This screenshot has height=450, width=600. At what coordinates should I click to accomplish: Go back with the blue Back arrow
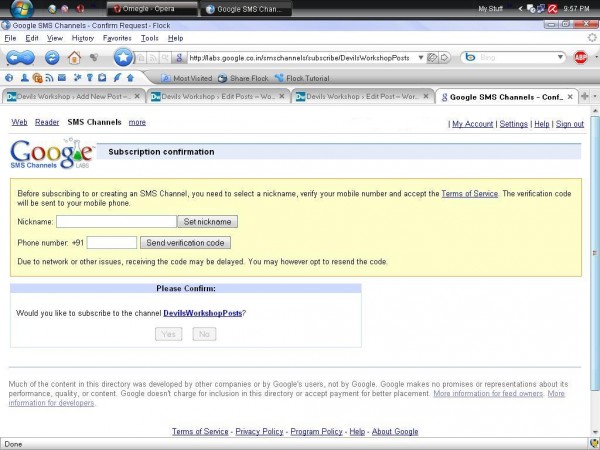16,58
